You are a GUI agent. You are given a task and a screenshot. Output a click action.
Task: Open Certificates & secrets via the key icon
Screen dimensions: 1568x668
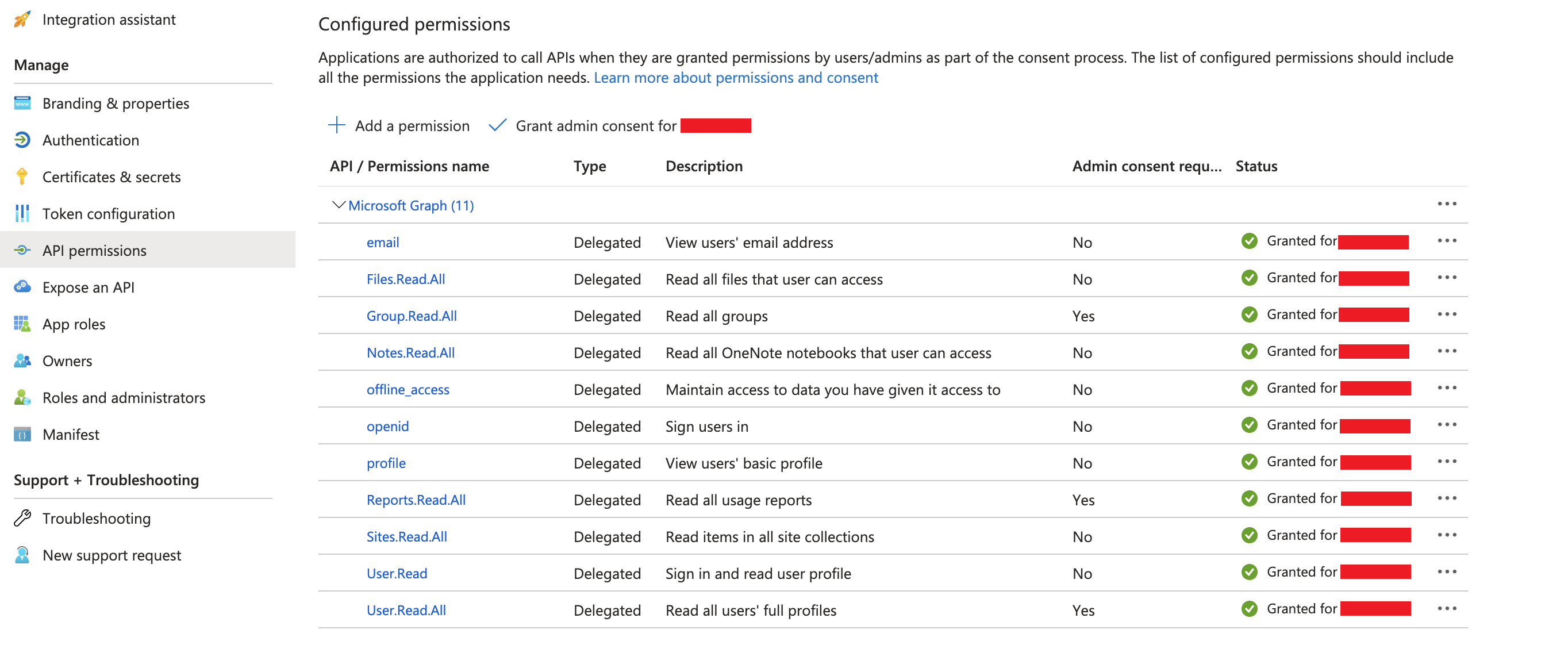pos(22,176)
